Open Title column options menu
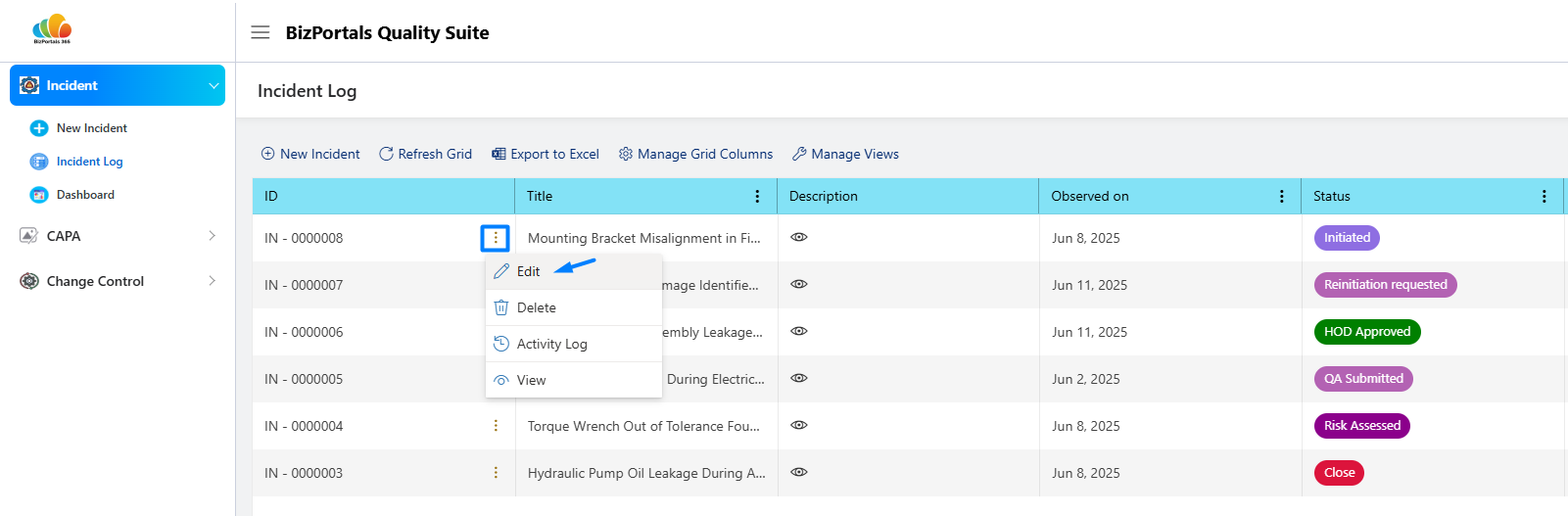Viewport: 1568px width, 516px height. tap(757, 197)
